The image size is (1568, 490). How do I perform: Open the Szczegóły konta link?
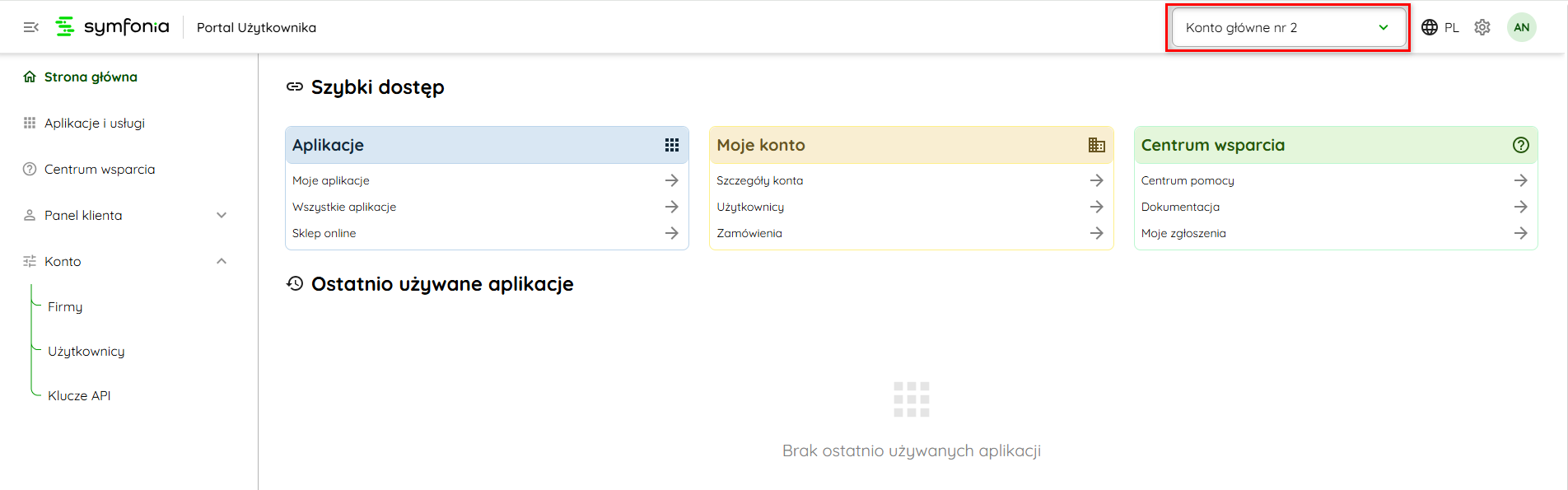coord(759,180)
